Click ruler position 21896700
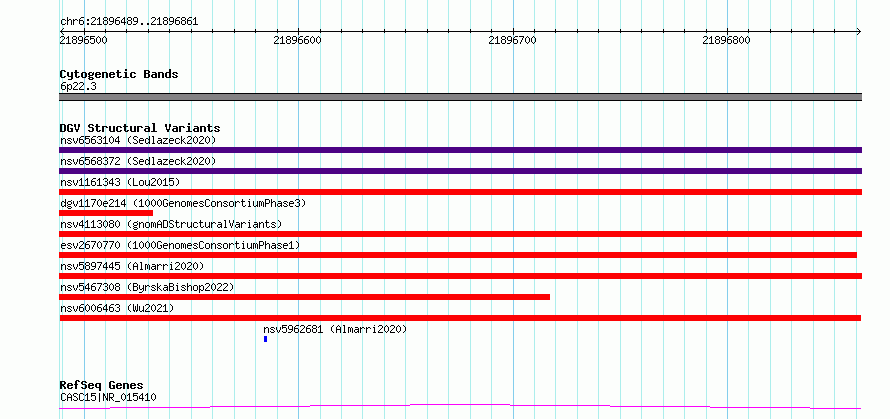 [x=513, y=40]
